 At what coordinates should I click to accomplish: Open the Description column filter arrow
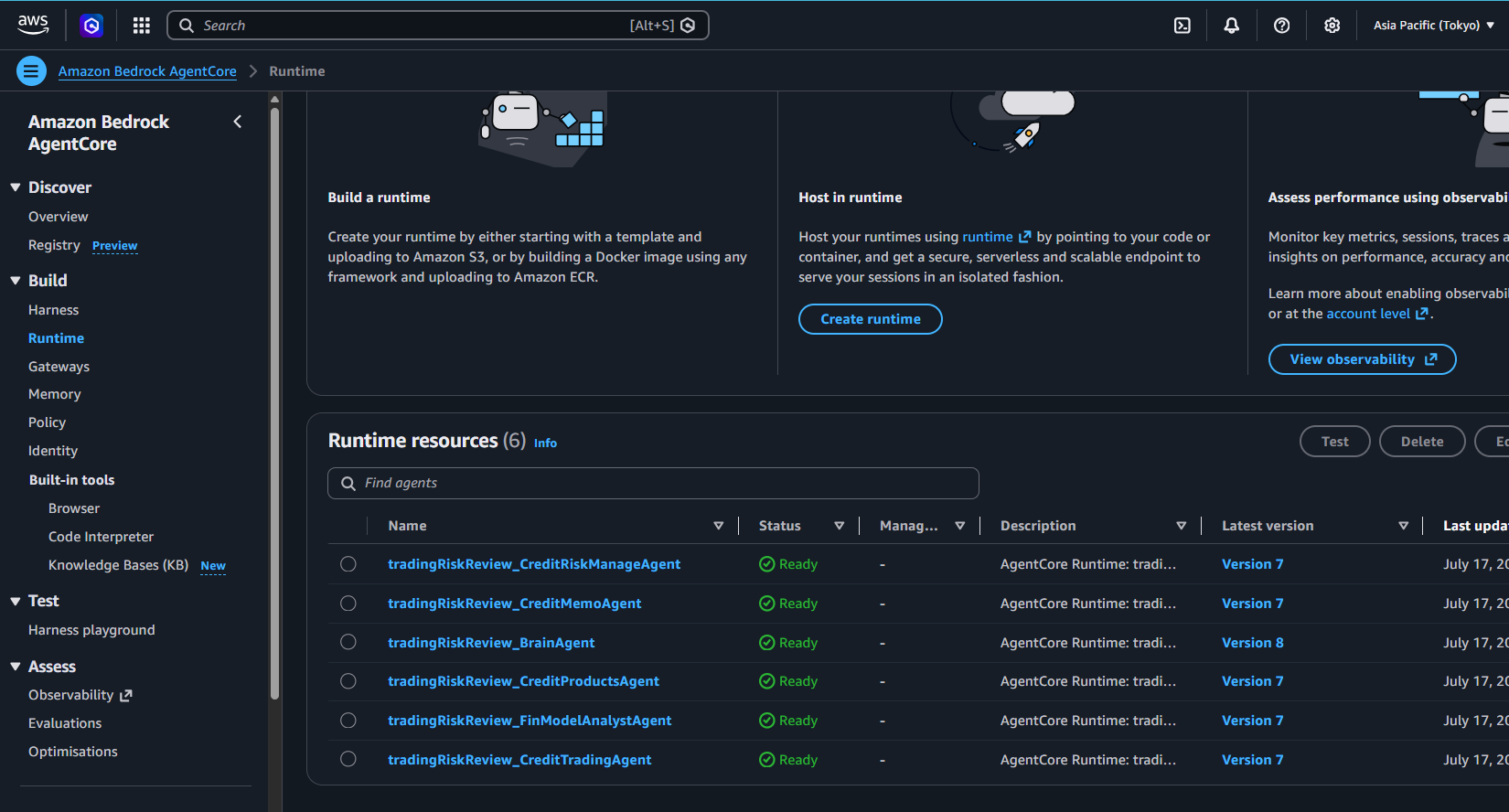(x=1182, y=526)
